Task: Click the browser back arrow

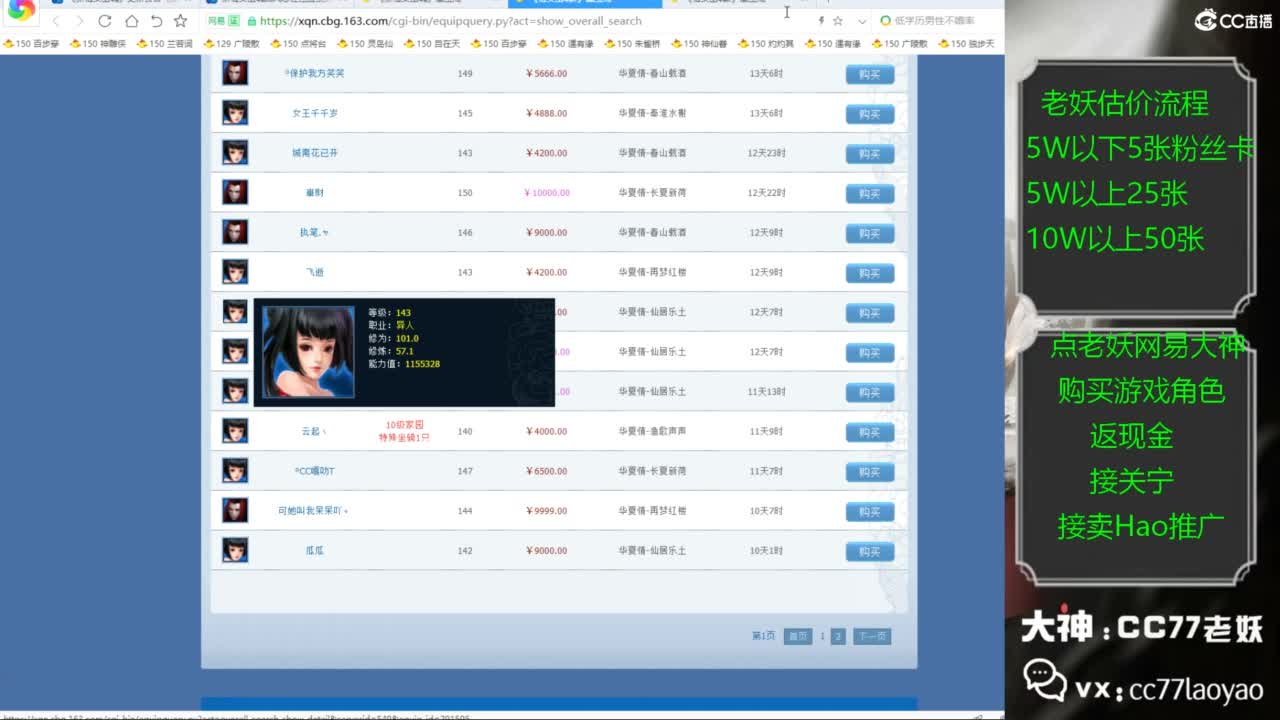Action: coord(55,21)
